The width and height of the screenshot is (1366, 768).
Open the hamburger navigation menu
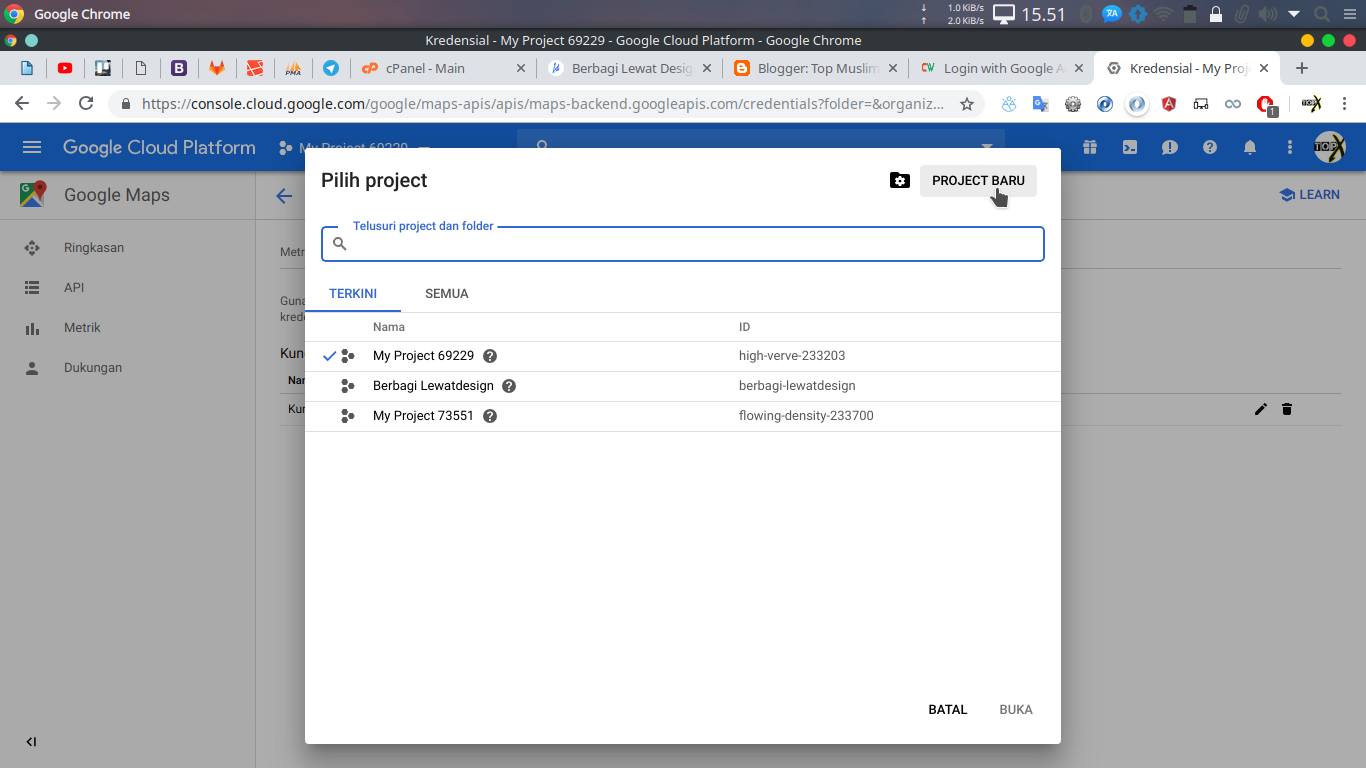(x=32, y=147)
